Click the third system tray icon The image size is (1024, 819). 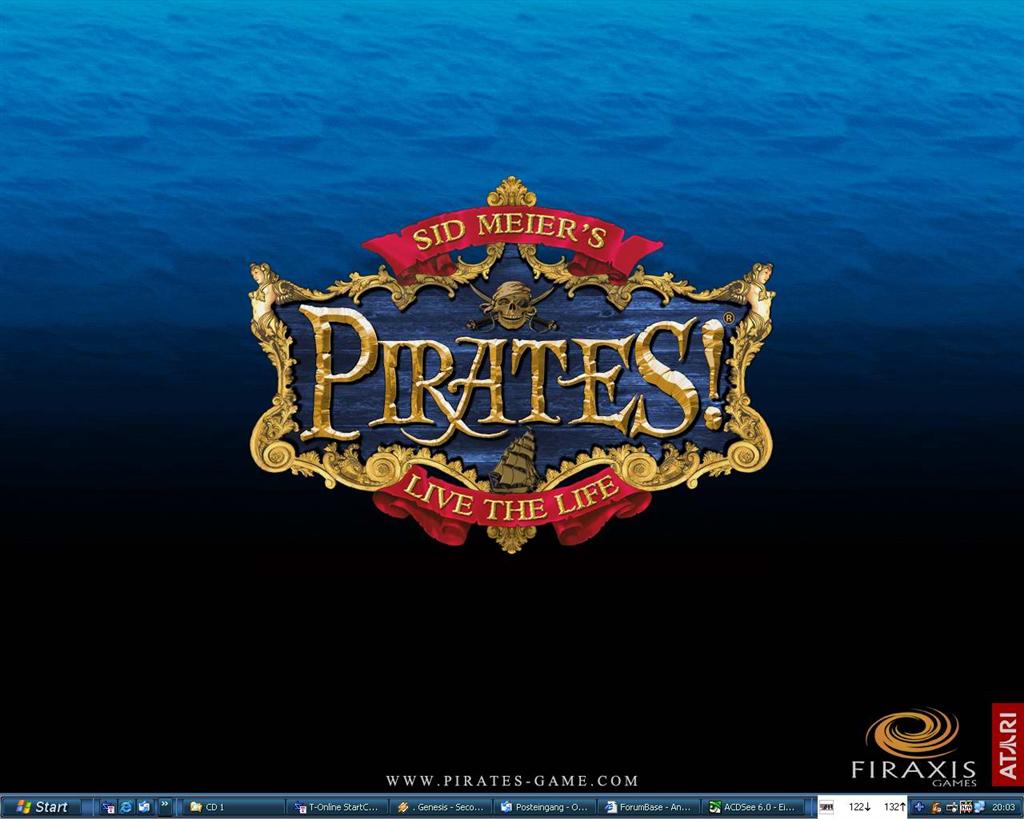tap(952, 807)
